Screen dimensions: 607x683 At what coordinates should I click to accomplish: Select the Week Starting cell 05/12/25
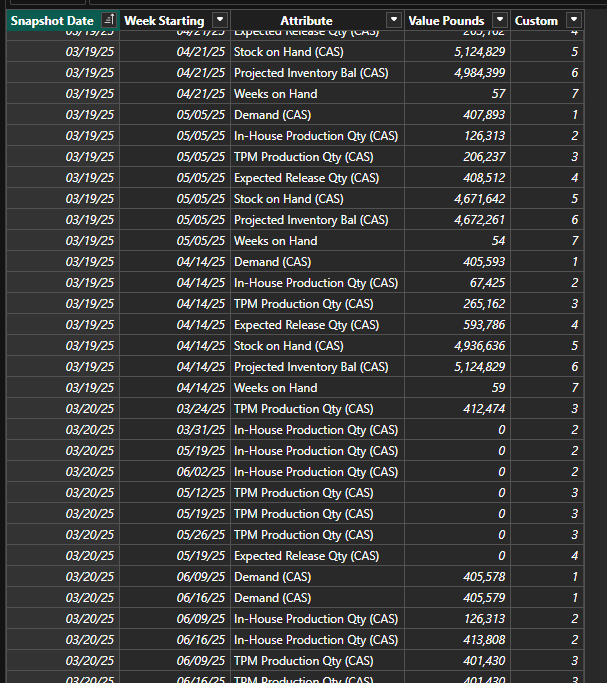(200, 493)
